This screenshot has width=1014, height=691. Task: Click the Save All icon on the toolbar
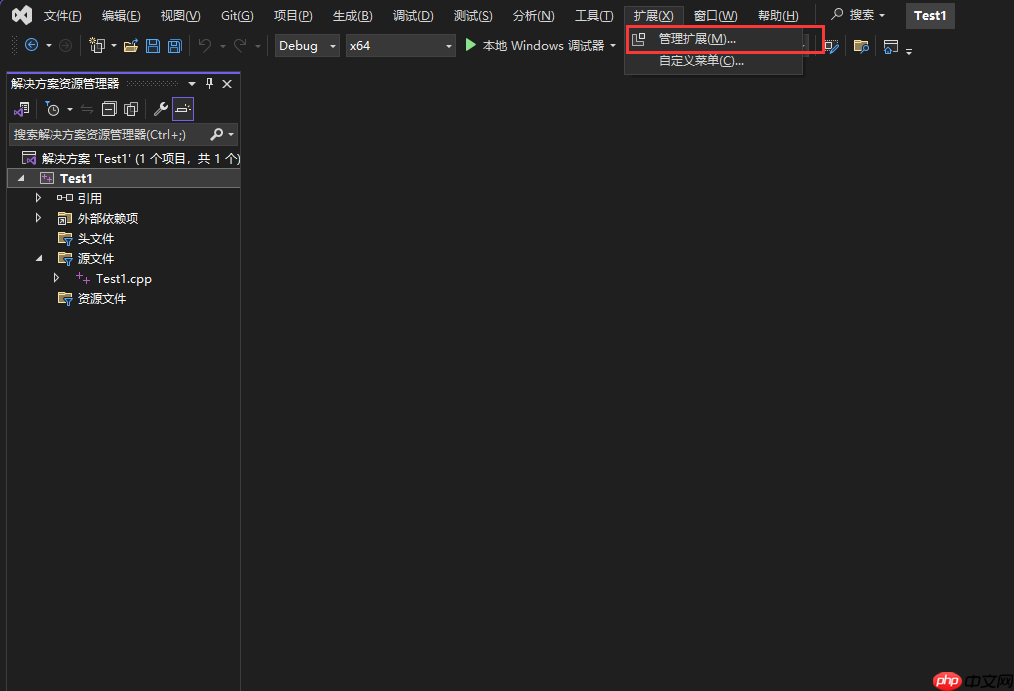(x=174, y=45)
